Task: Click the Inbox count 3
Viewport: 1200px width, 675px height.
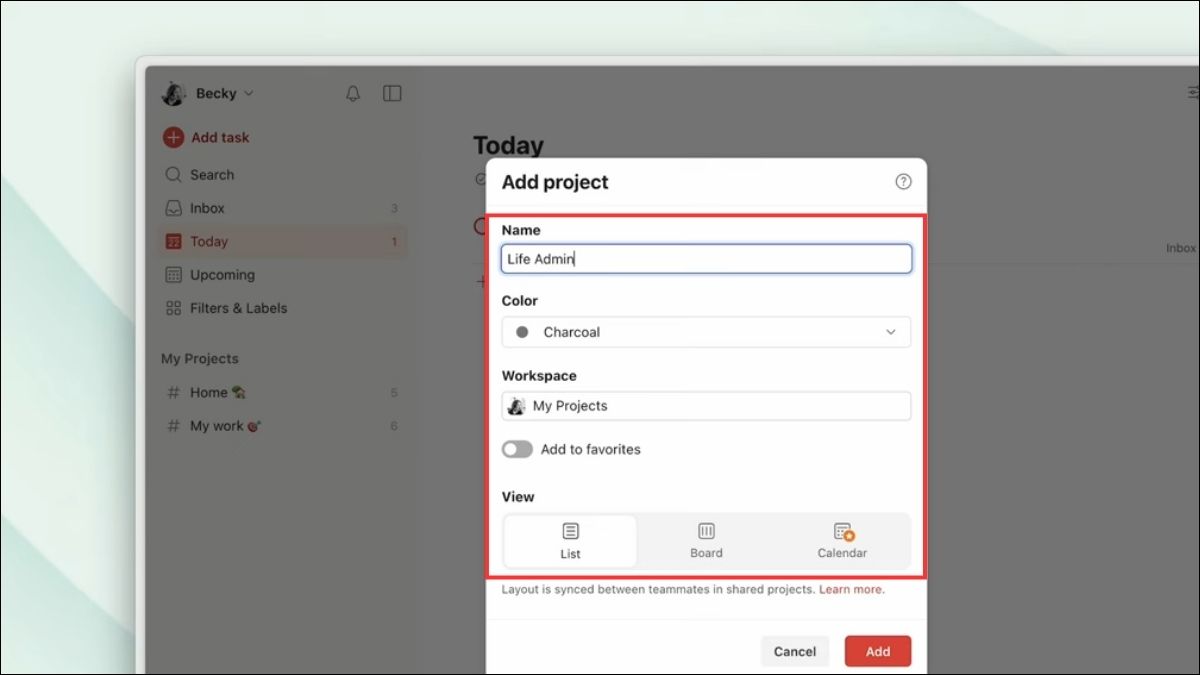Action: [394, 208]
